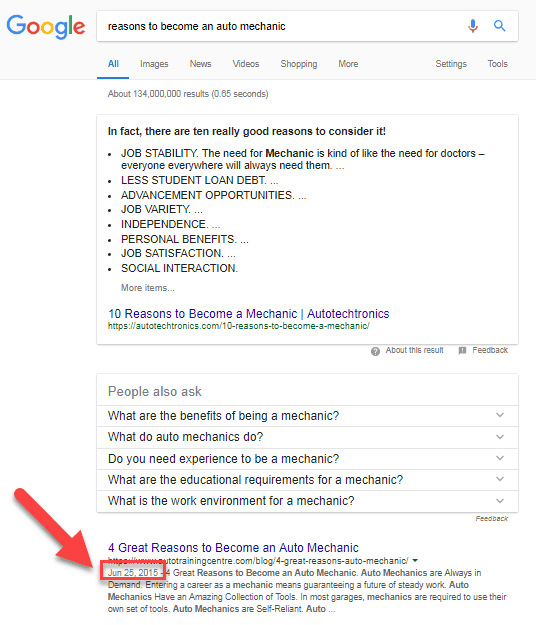
Task: Open the Videos results tab
Action: click(246, 64)
